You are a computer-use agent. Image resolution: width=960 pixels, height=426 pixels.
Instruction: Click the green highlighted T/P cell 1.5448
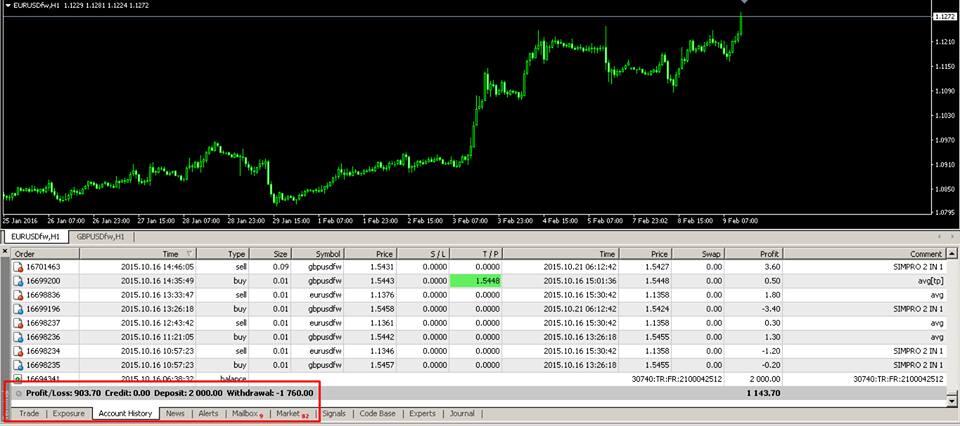476,282
